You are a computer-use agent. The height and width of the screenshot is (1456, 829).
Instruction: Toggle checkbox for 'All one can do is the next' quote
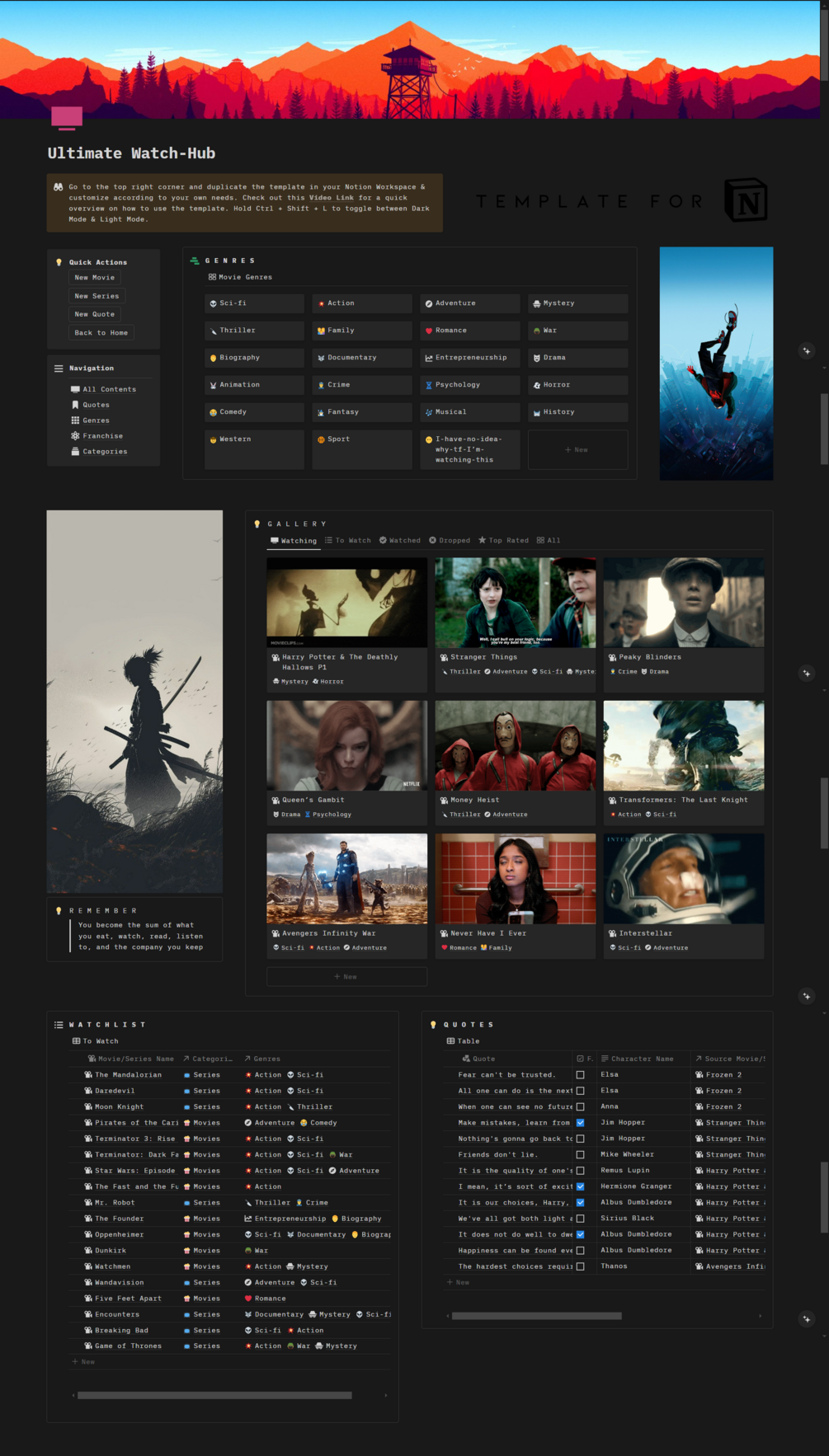pyautogui.click(x=580, y=1091)
